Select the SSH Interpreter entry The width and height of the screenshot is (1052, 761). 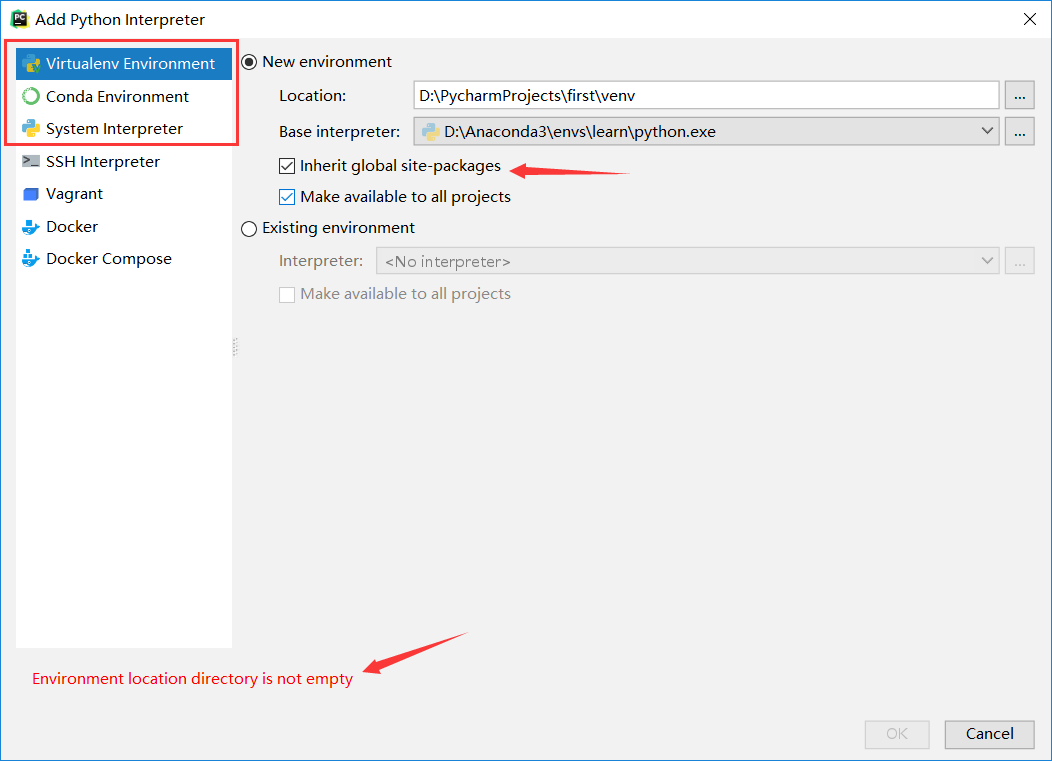click(x=124, y=161)
